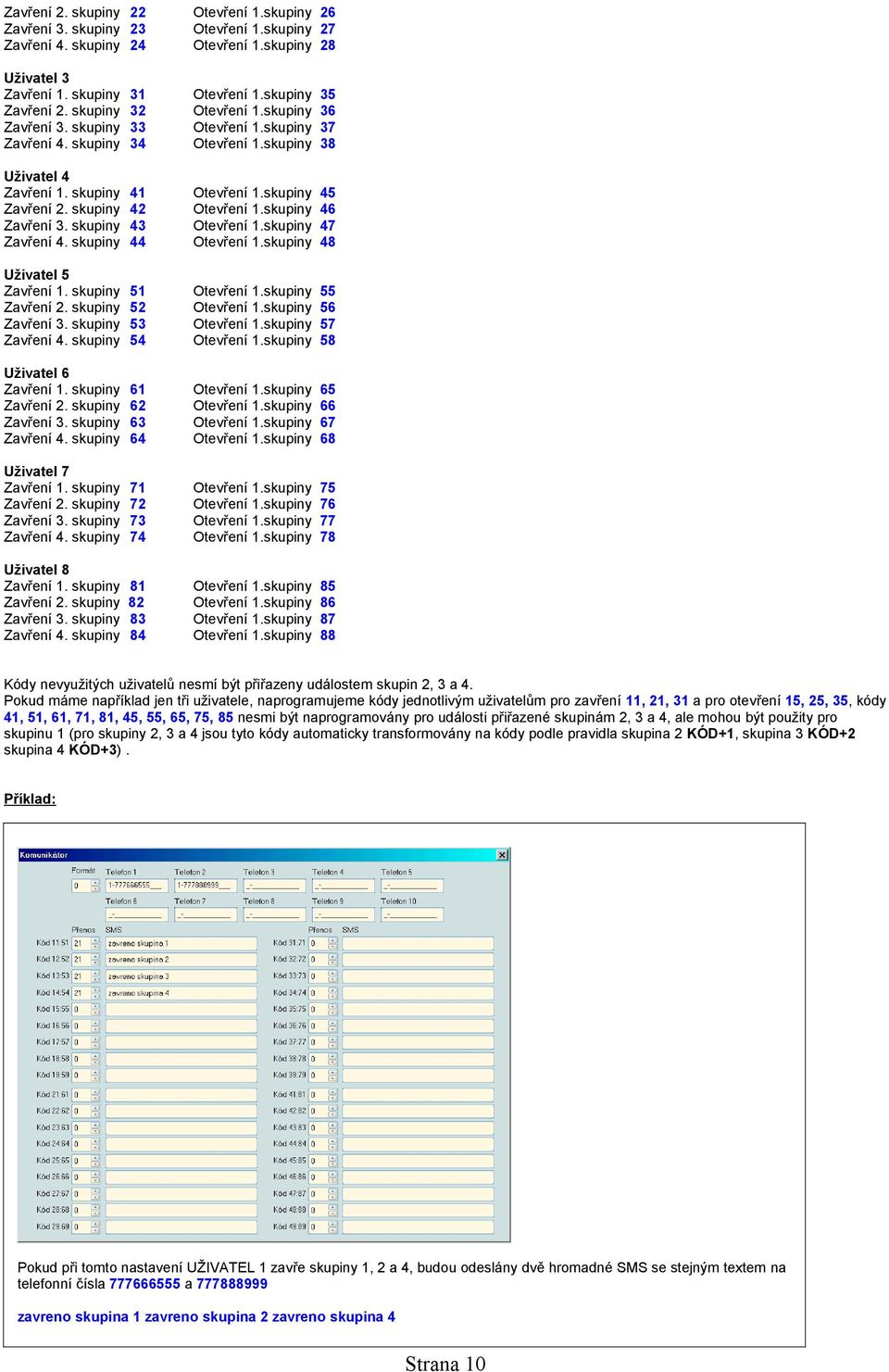Click the SMS field for Kód 48:88

click(x=419, y=1210)
